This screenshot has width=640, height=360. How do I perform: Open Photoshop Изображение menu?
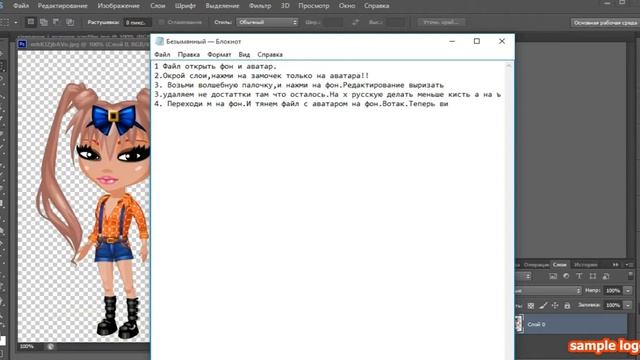coord(118,6)
